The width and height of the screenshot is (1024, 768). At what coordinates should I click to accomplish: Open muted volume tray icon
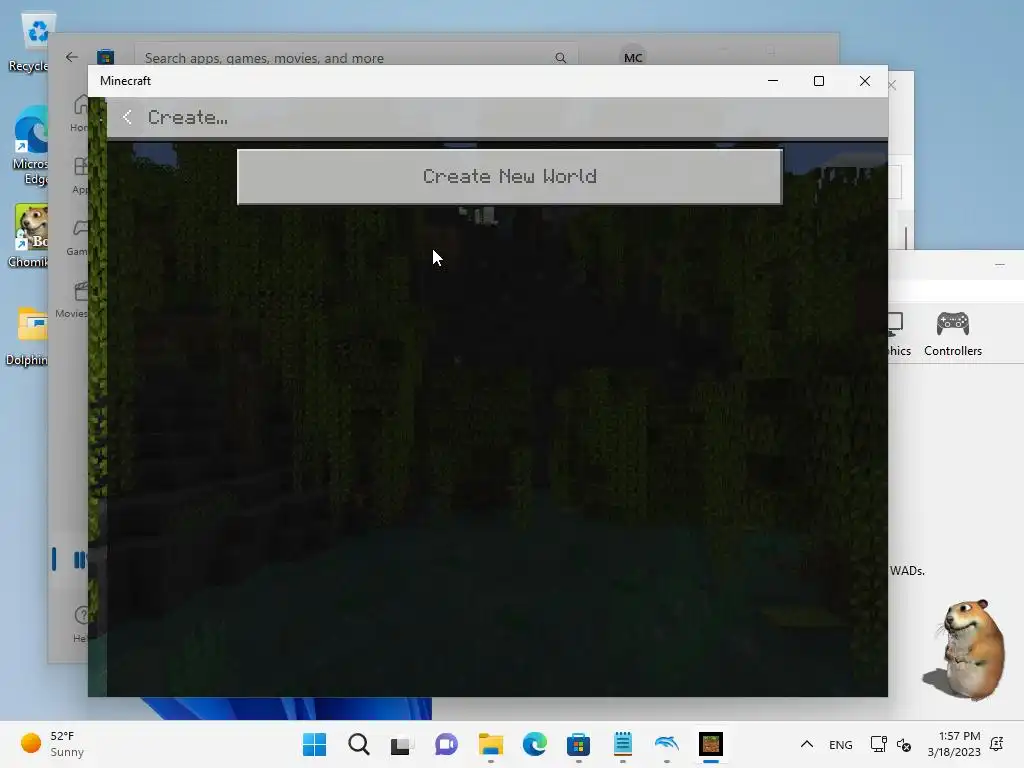pos(904,744)
